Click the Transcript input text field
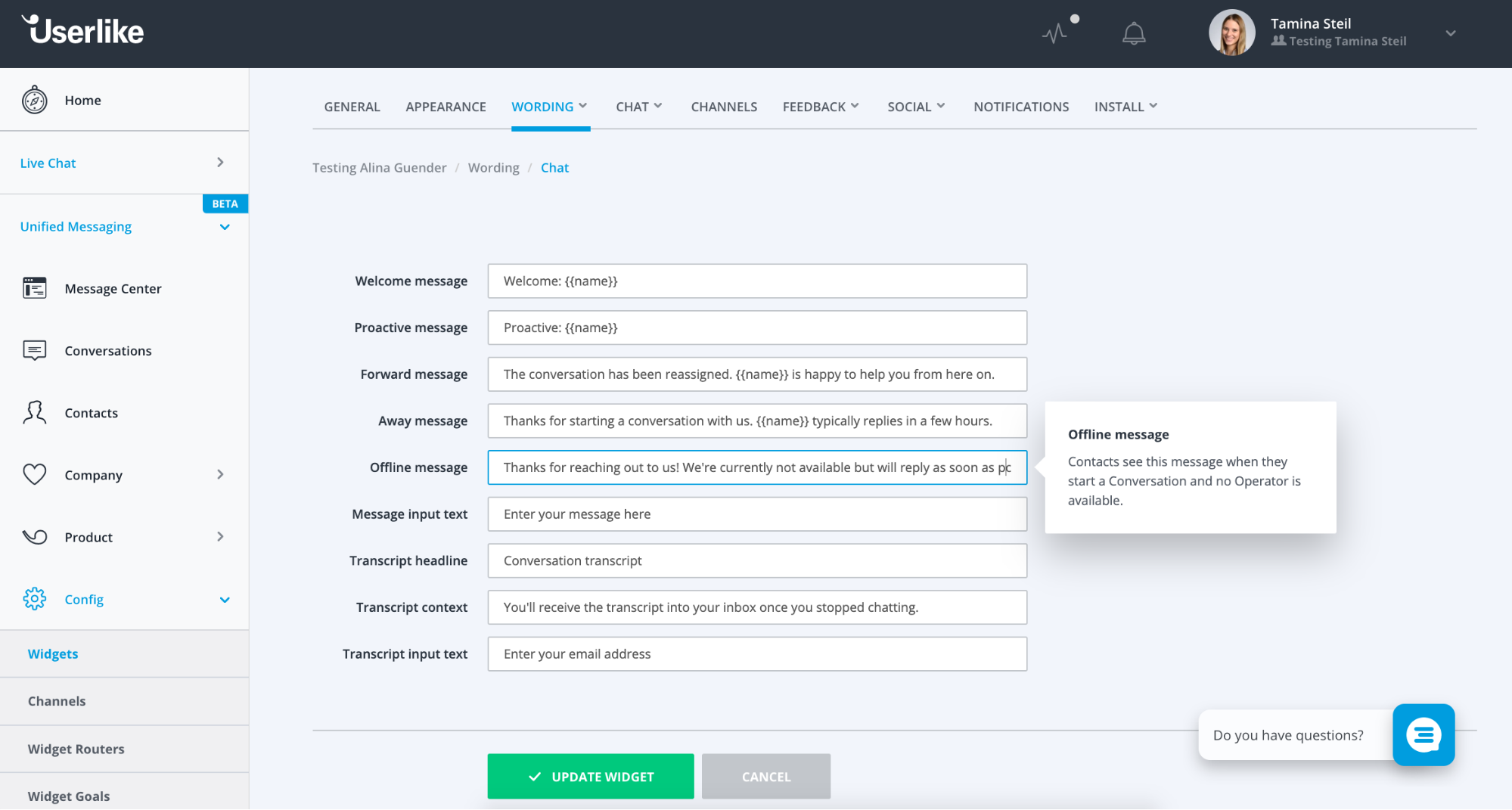 coord(757,654)
